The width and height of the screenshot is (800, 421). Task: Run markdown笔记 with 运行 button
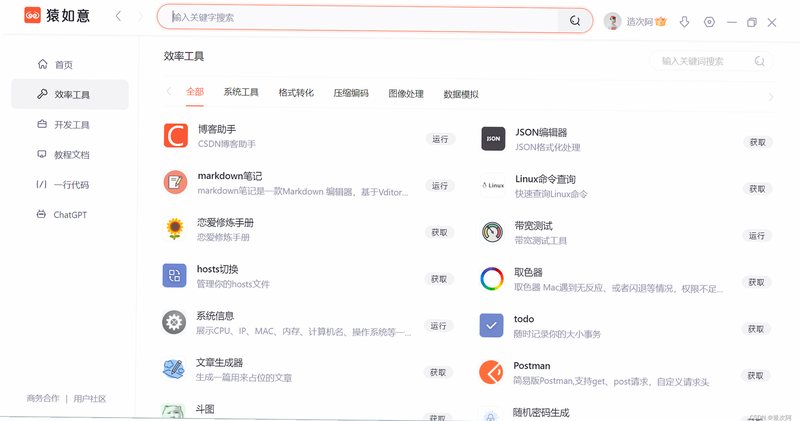440,186
